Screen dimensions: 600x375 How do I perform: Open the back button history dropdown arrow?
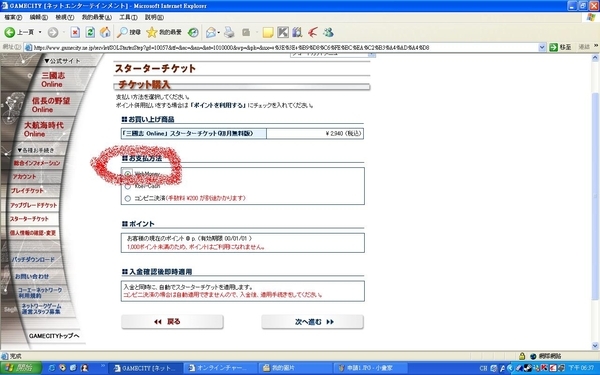point(40,33)
